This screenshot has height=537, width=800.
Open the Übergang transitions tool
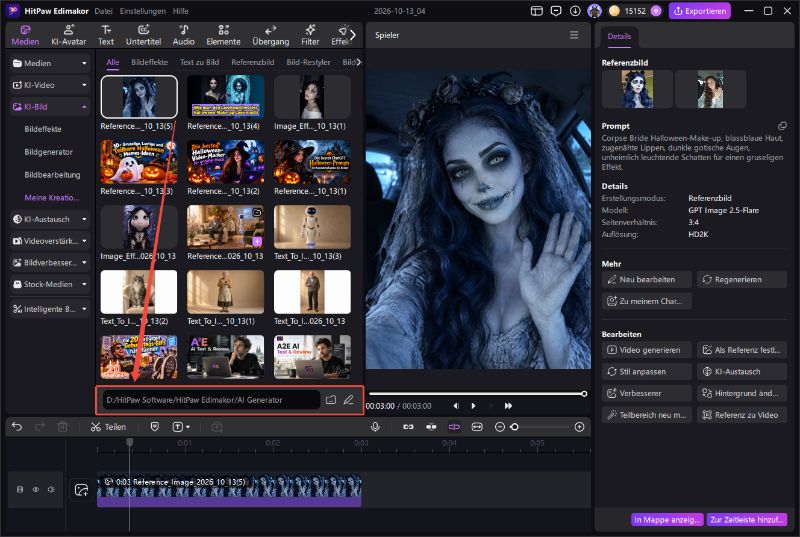(x=270, y=35)
